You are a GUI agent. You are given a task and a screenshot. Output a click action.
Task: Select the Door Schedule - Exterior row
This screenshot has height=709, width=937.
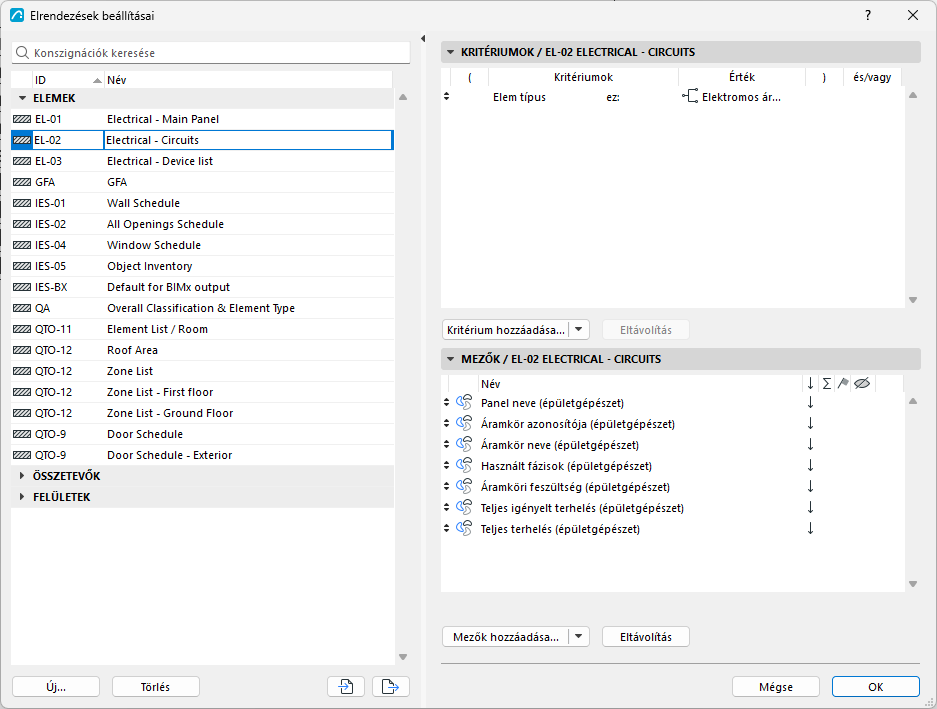pyautogui.click(x=202, y=455)
